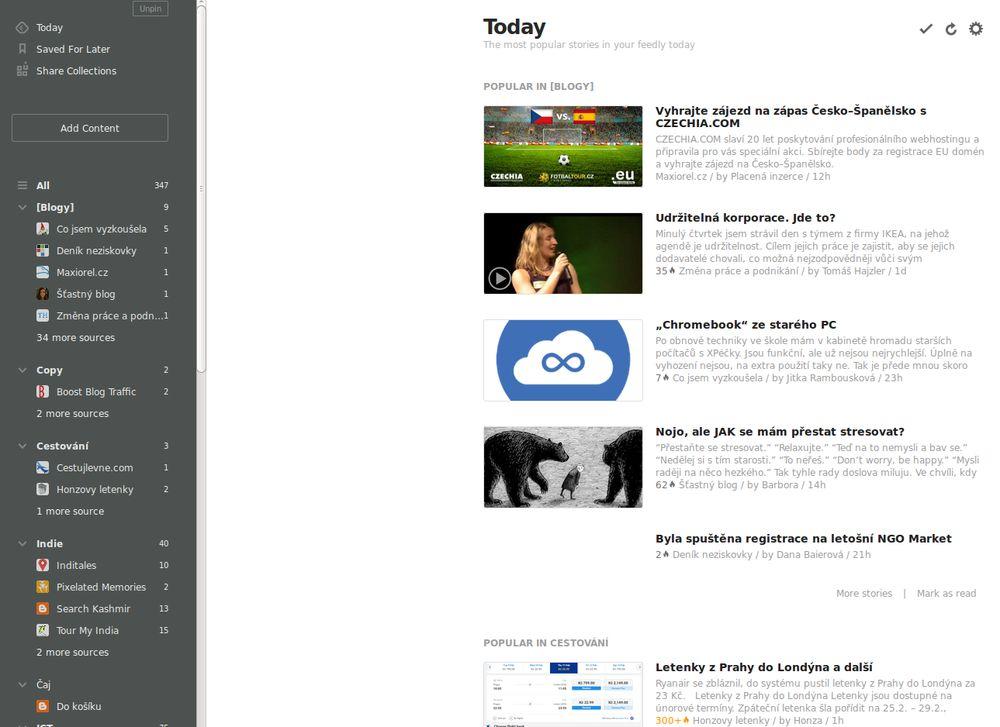The width and height of the screenshot is (1000, 727).
Task: Open article Udržitelná korporace. Jde to?
Action: pos(746,217)
